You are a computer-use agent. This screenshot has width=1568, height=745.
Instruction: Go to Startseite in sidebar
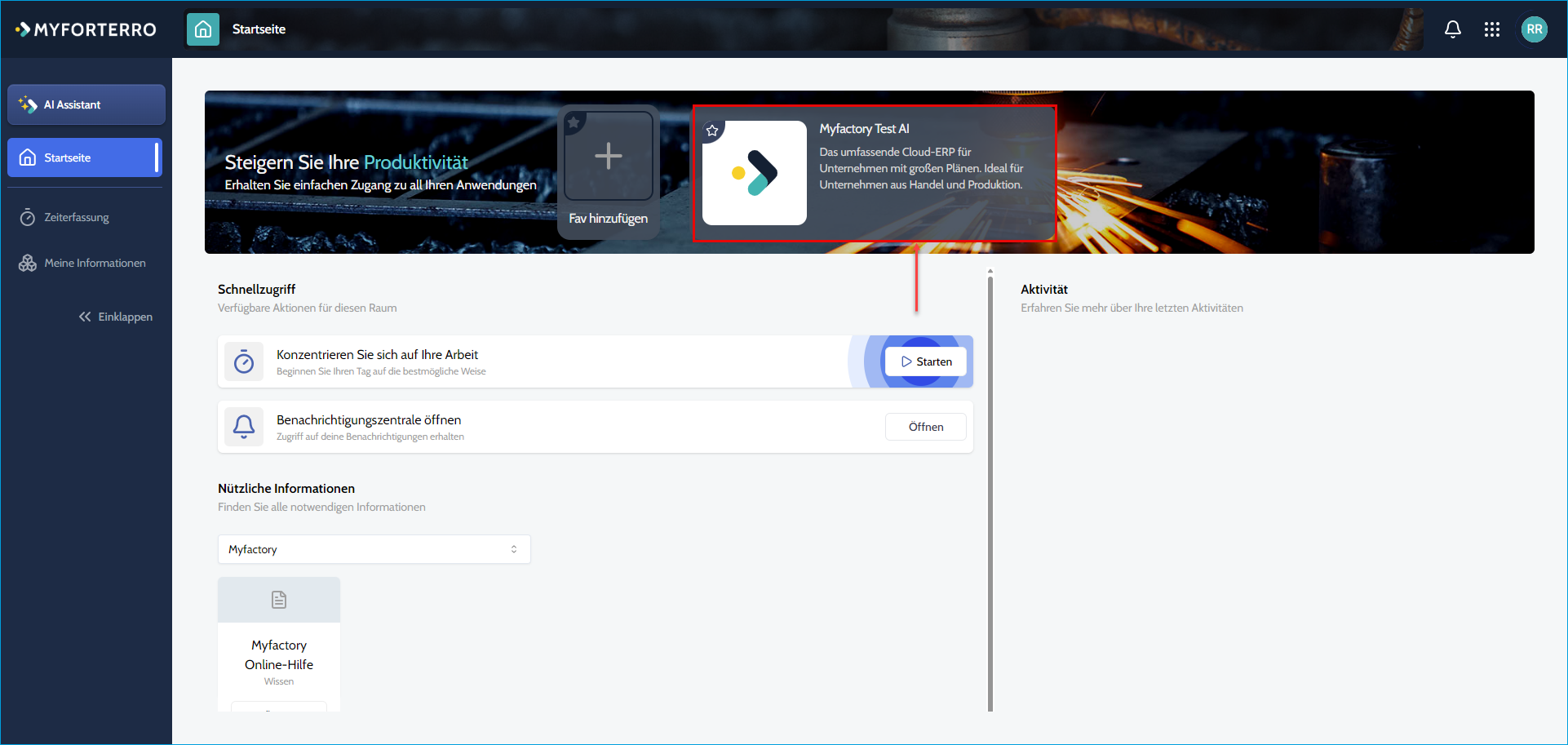click(x=85, y=157)
